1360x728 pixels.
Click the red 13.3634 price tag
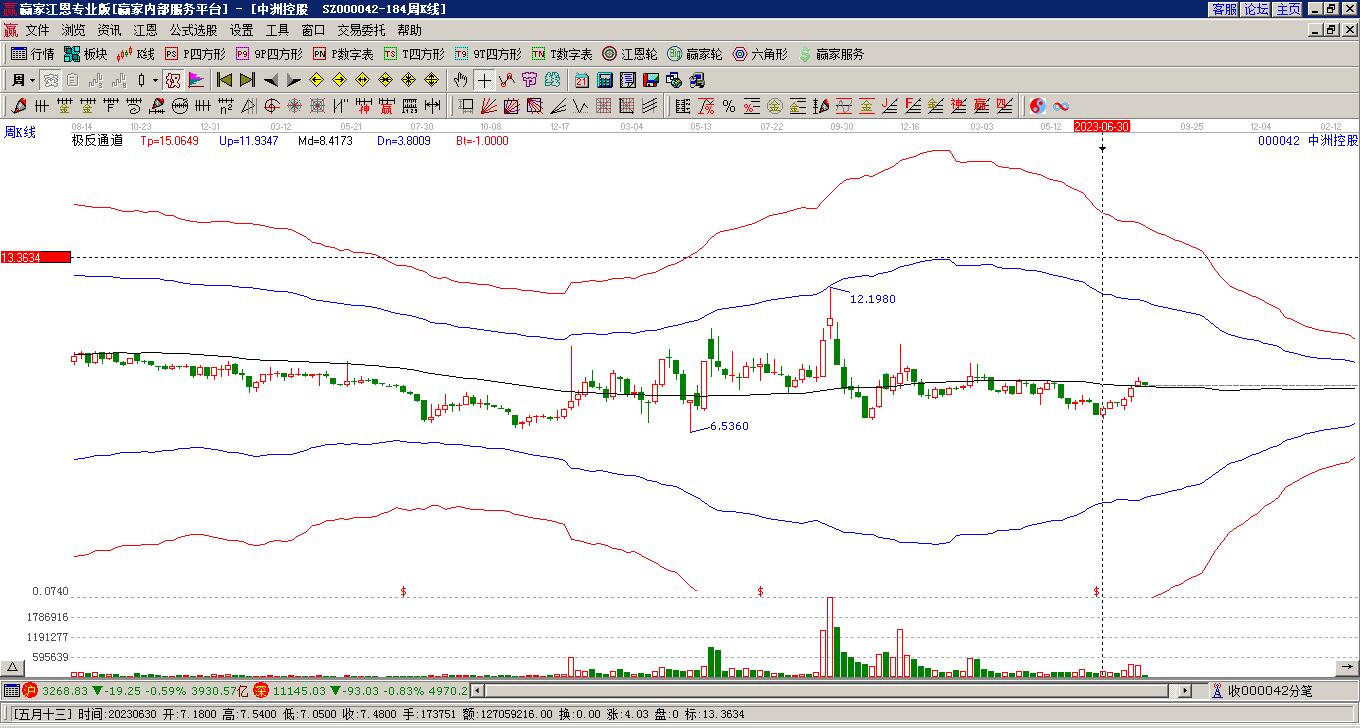click(x=35, y=257)
